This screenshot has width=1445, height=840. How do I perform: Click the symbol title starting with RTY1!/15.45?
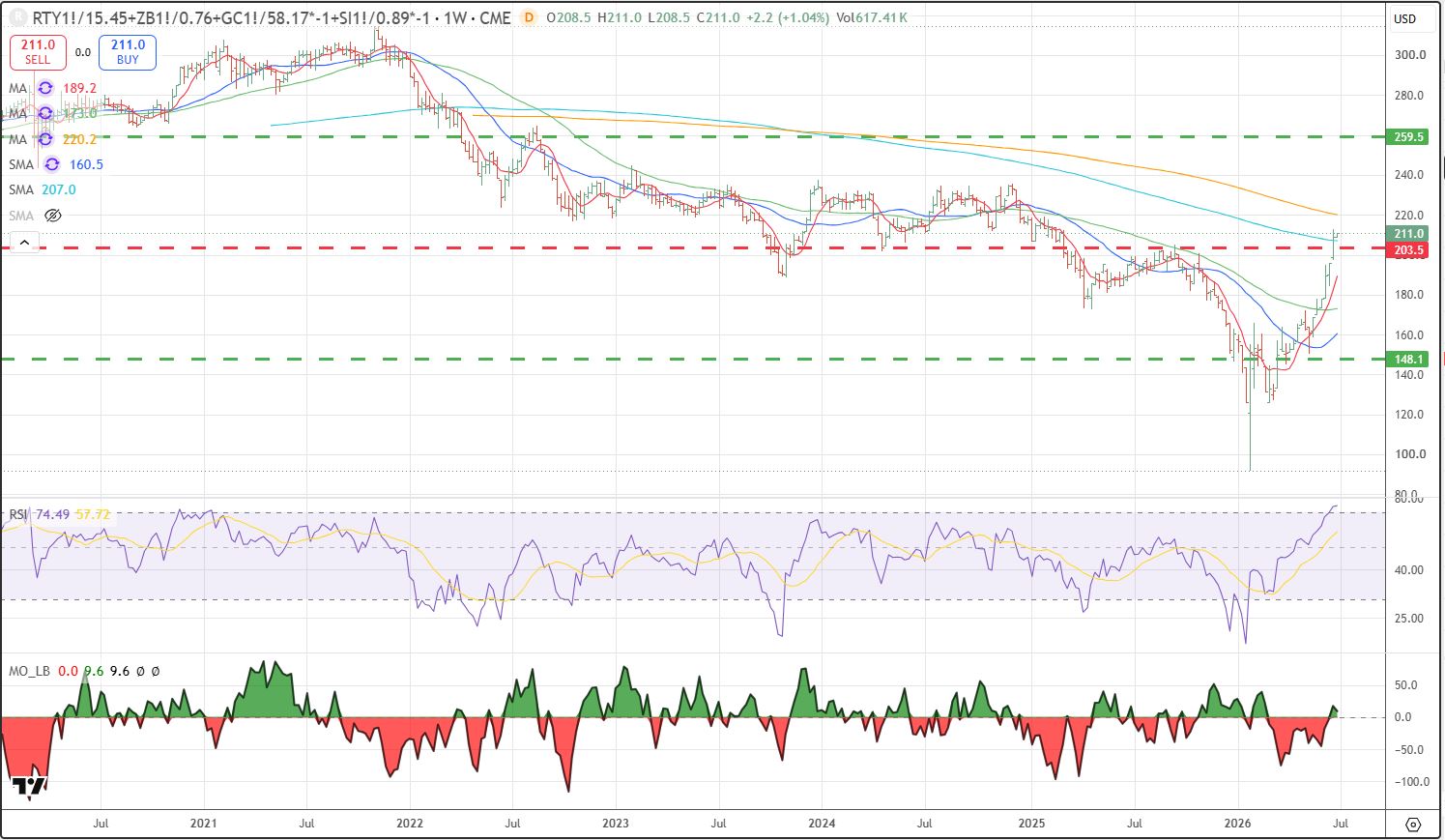tap(272, 17)
